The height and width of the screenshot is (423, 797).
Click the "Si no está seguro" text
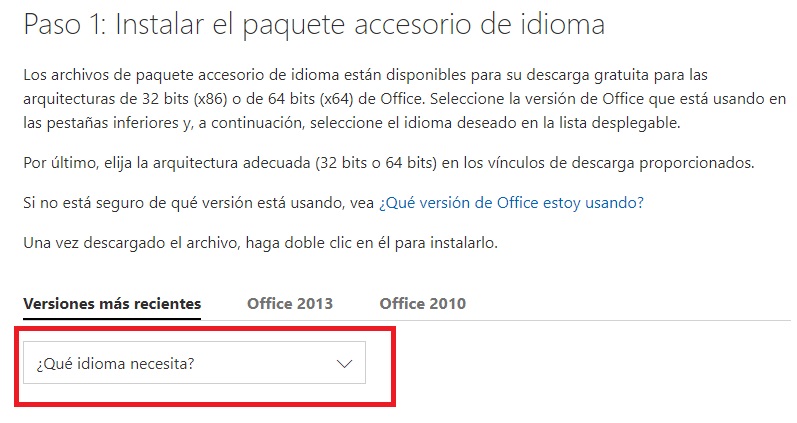click(80, 203)
